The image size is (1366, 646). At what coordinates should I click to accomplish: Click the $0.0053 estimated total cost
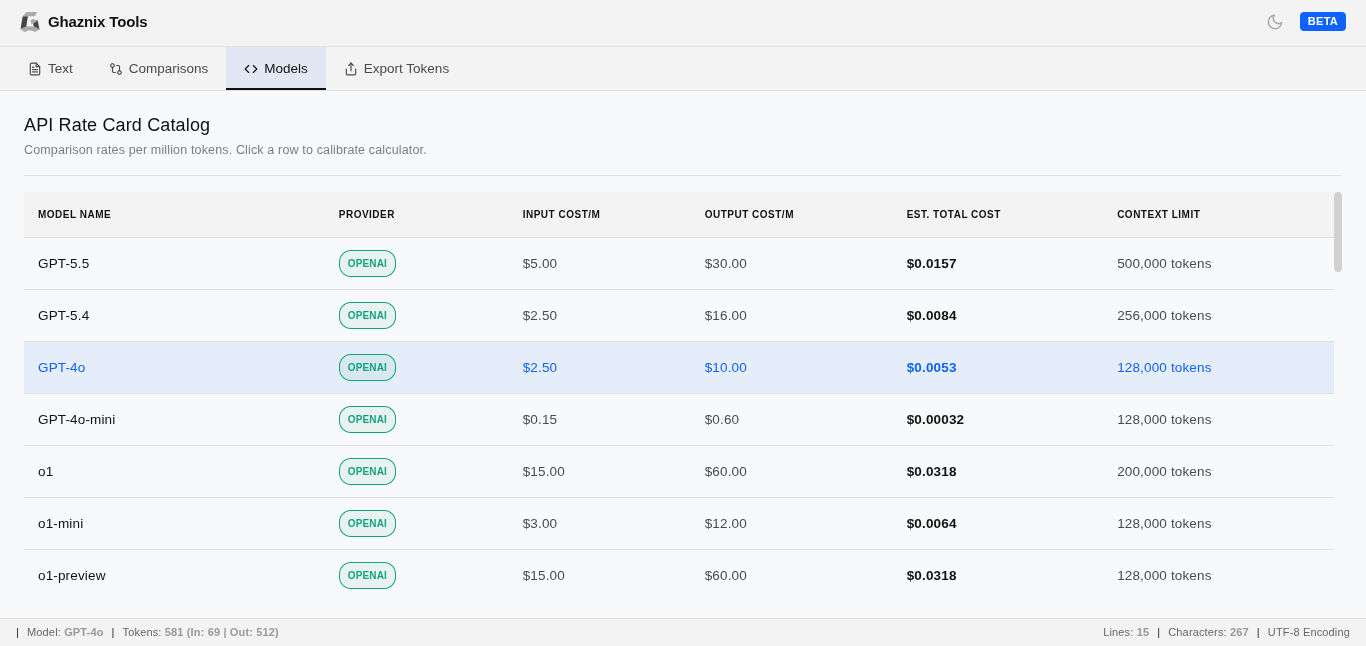tap(932, 368)
